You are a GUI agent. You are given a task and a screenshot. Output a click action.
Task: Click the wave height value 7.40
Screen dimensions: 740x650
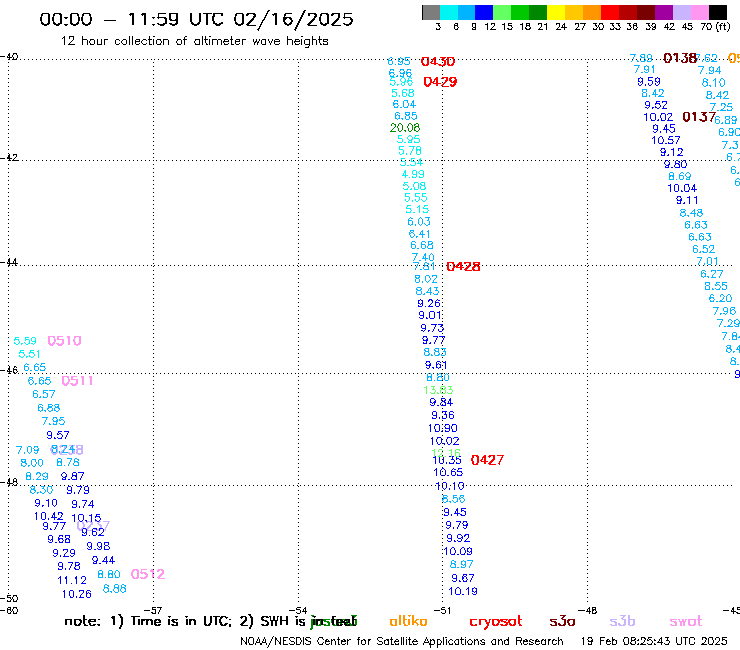(x=423, y=257)
